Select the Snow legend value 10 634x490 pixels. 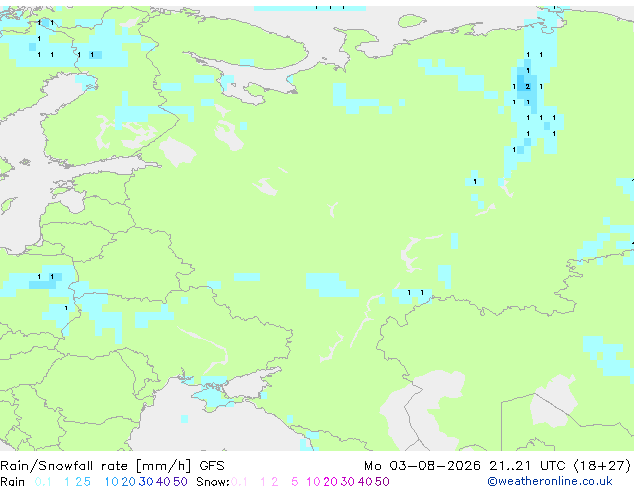pos(313,482)
